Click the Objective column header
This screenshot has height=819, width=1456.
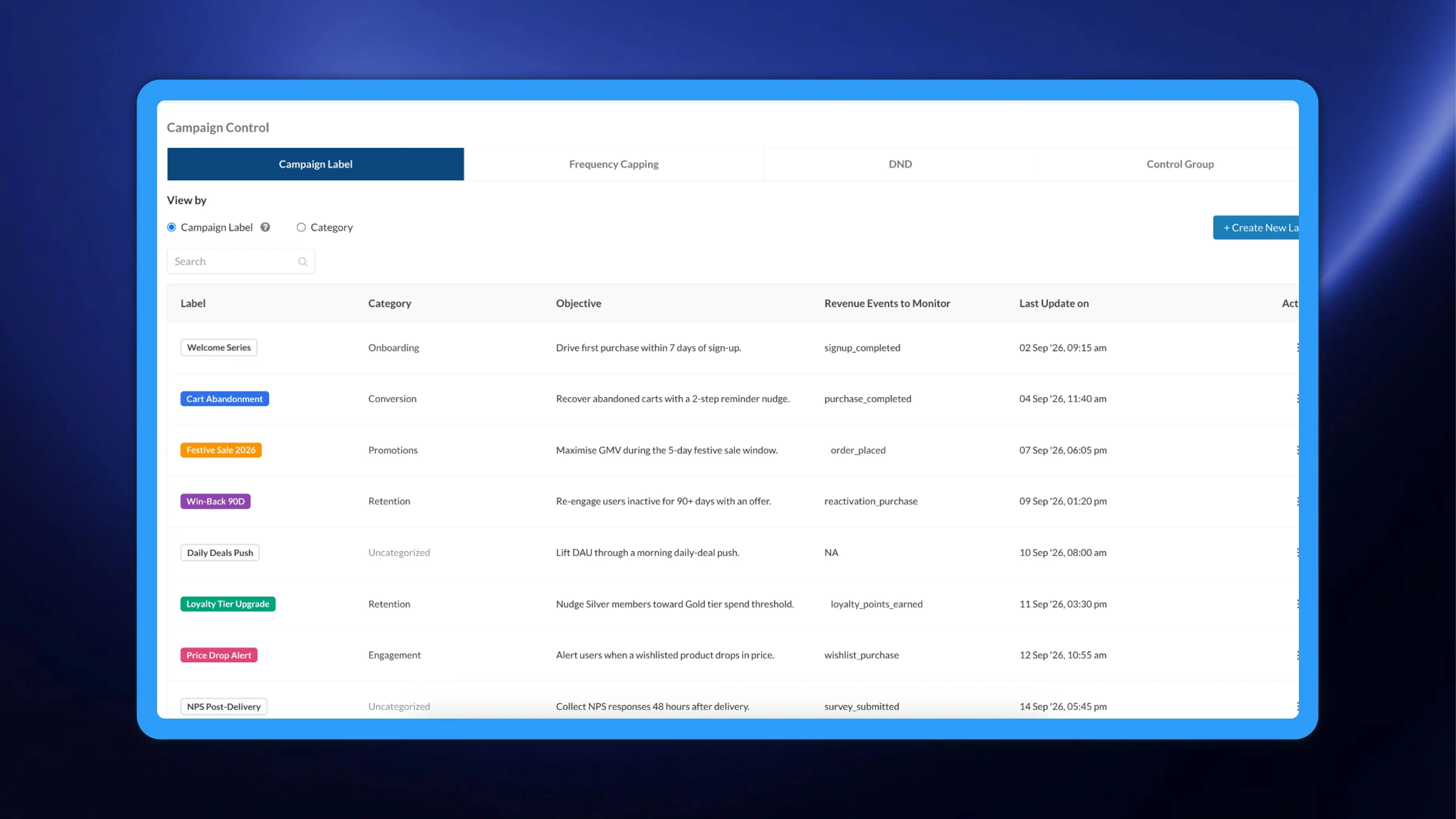[578, 304]
